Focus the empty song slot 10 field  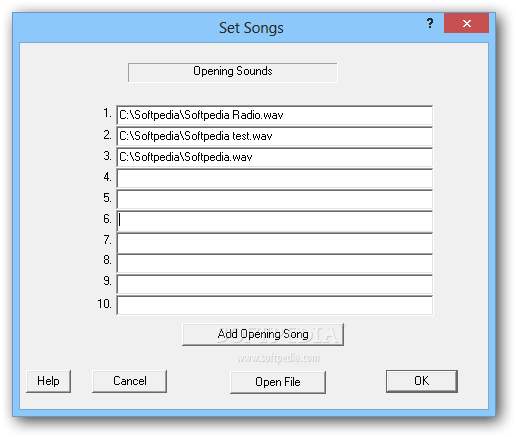274,305
